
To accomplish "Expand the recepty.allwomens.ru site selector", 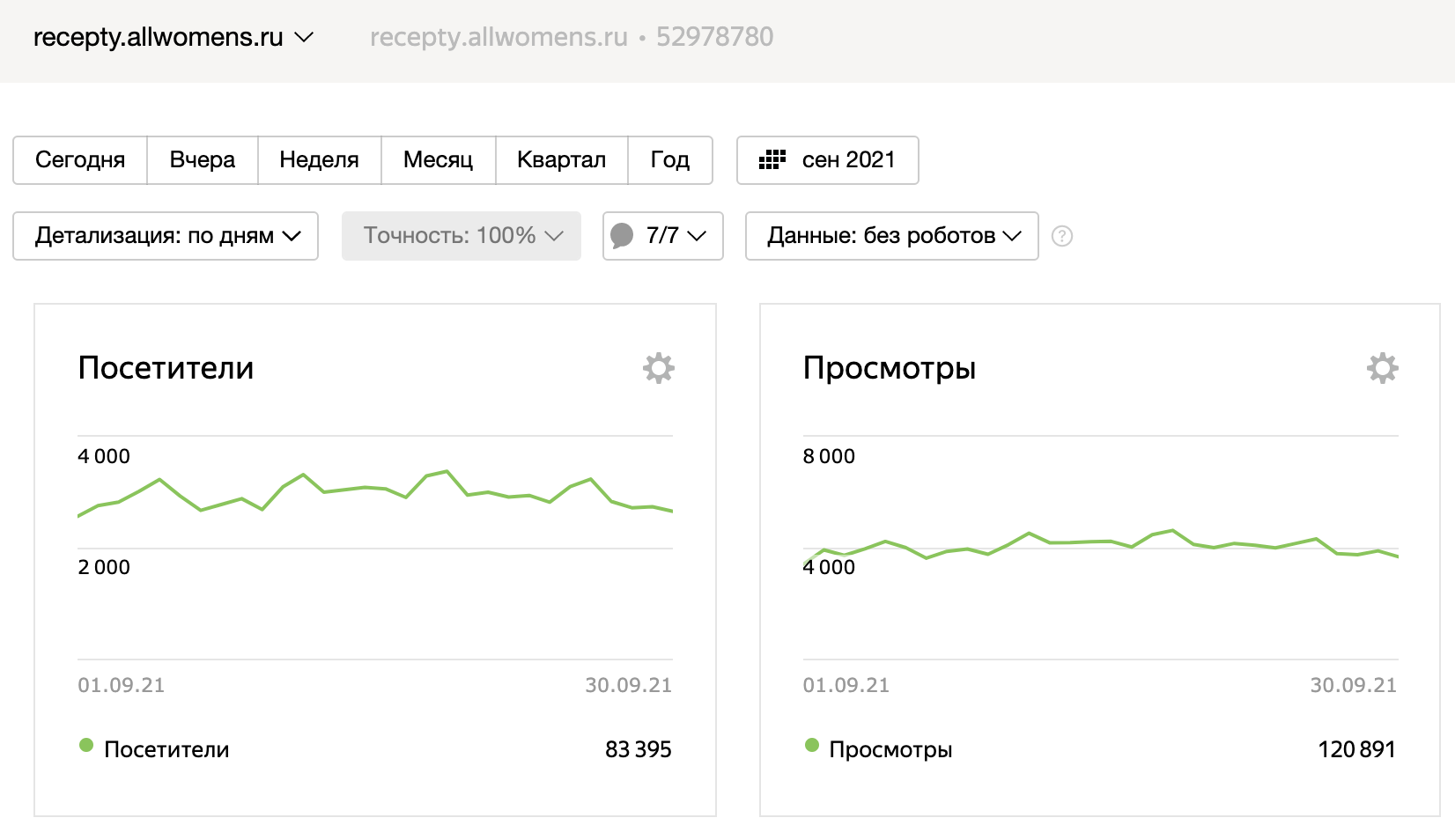I will 174,37.
